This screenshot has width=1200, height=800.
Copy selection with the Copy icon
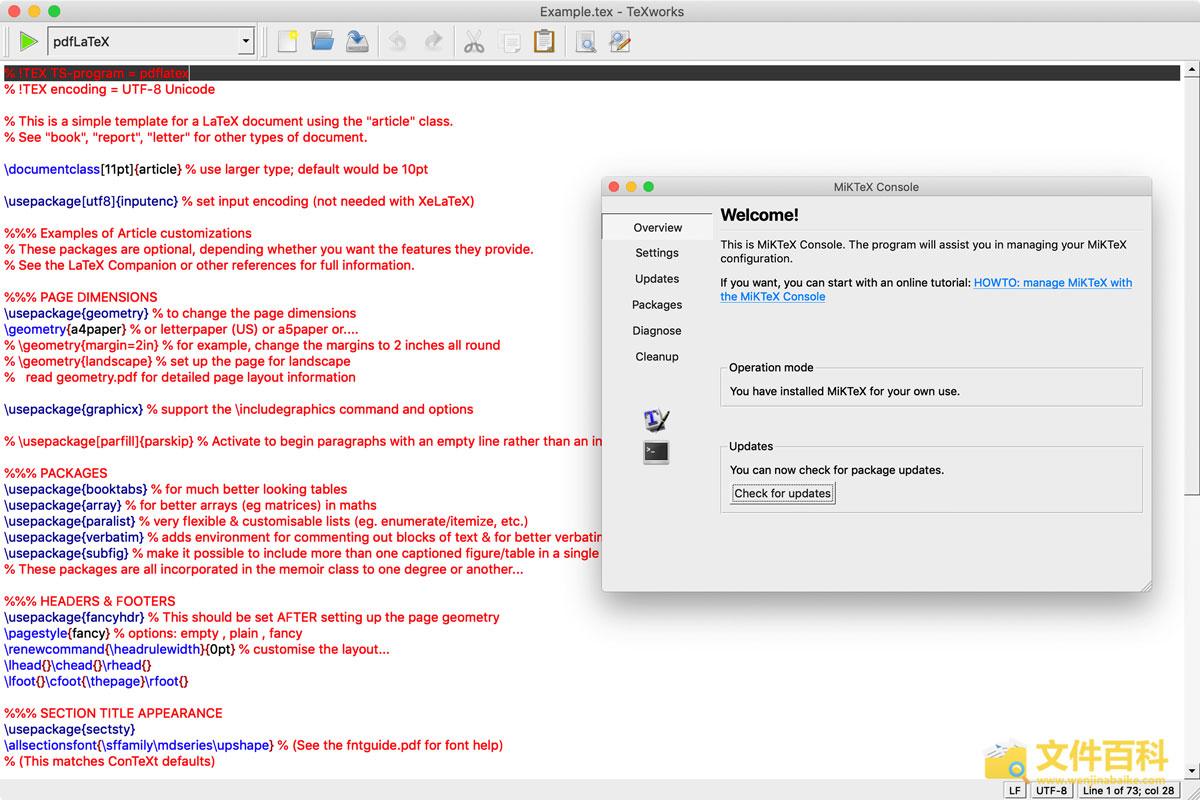pyautogui.click(x=510, y=41)
